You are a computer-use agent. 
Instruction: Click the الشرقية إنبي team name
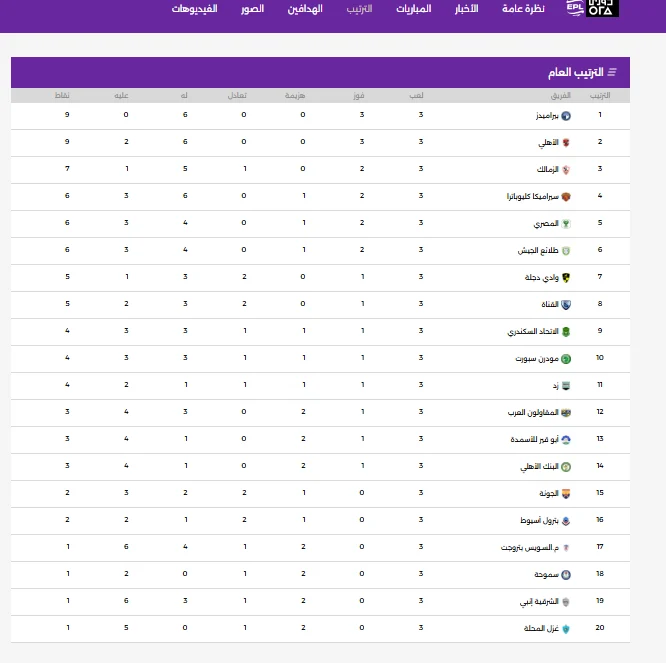pyautogui.click(x=539, y=602)
